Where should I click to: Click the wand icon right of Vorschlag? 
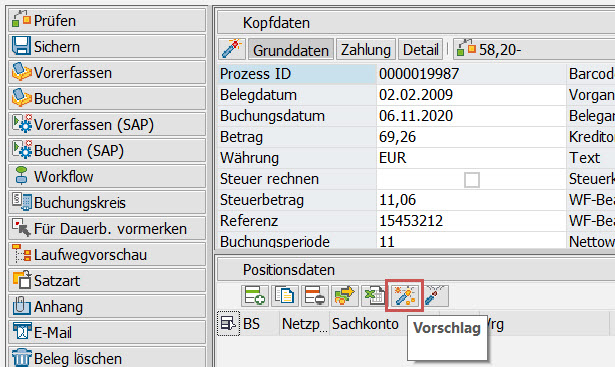pyautogui.click(x=435, y=295)
